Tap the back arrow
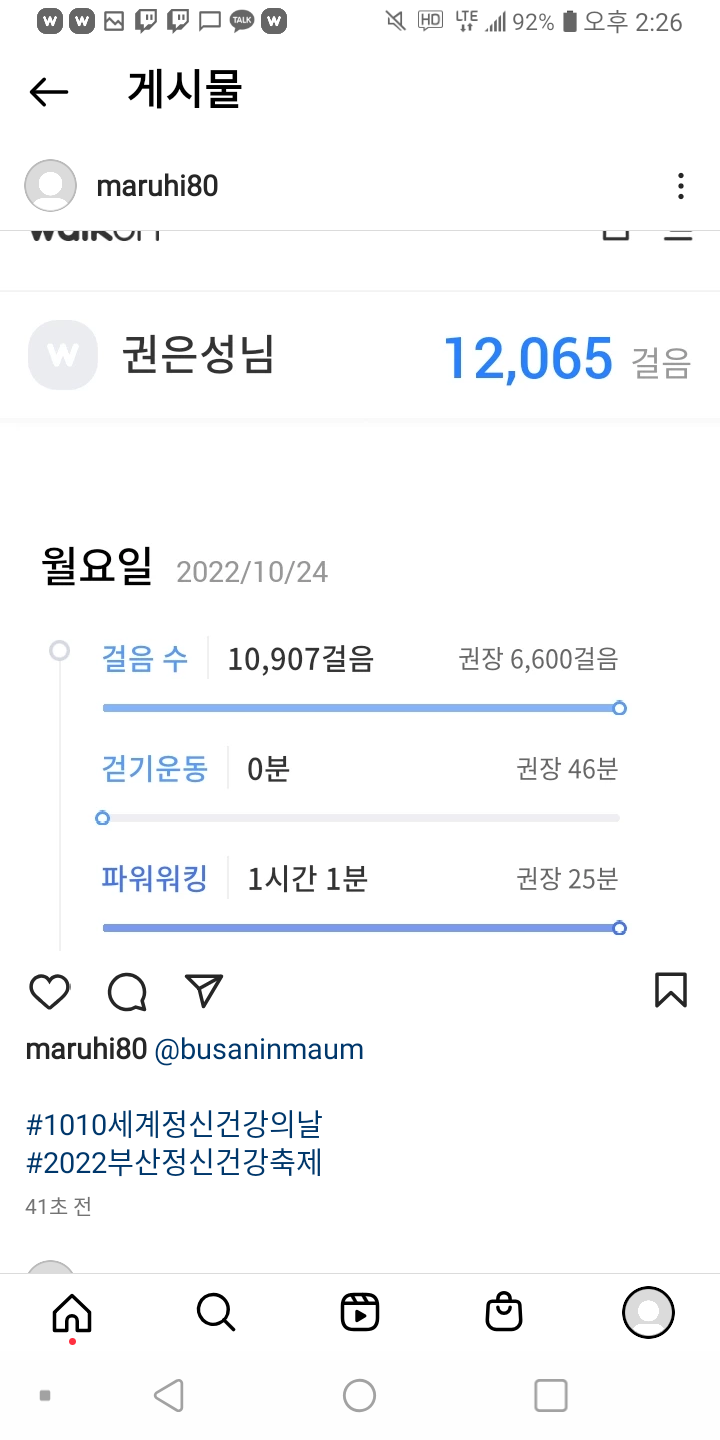Screen dimensions: 720x1440 coord(48,92)
